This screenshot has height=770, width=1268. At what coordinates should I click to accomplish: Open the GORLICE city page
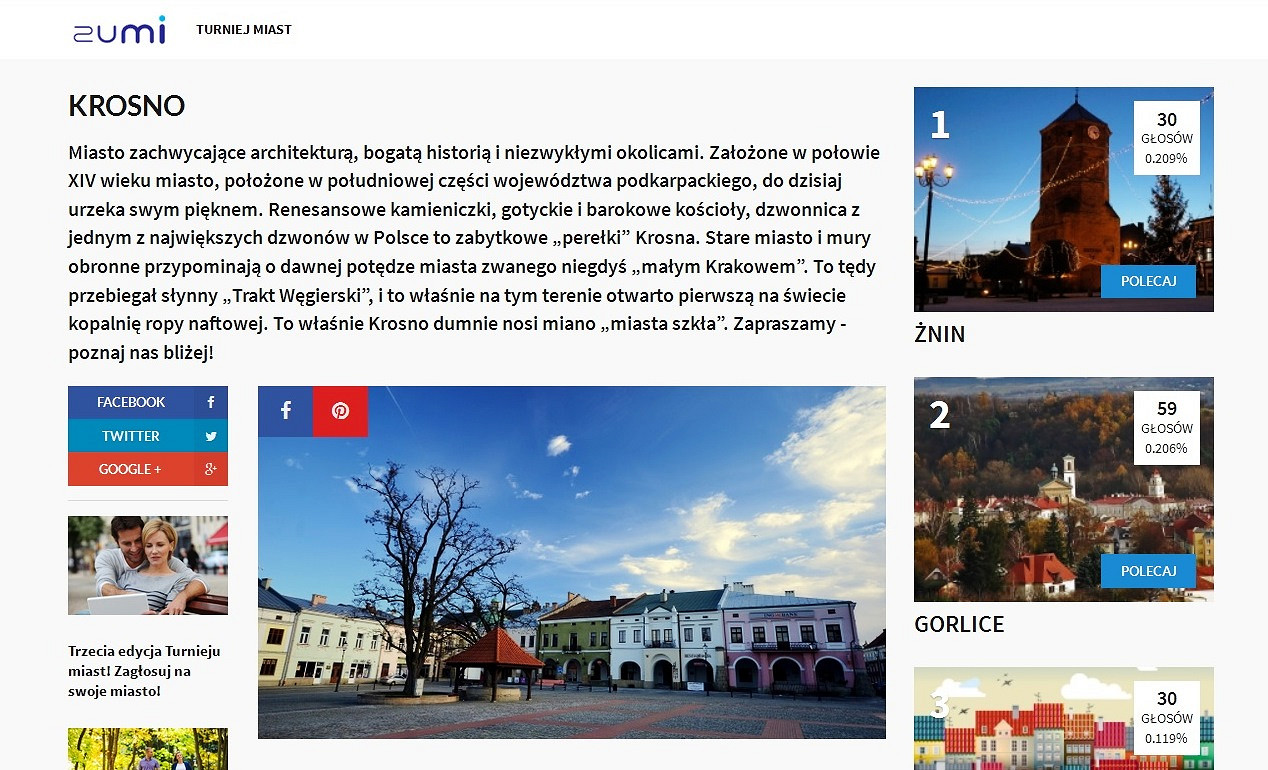tap(959, 624)
